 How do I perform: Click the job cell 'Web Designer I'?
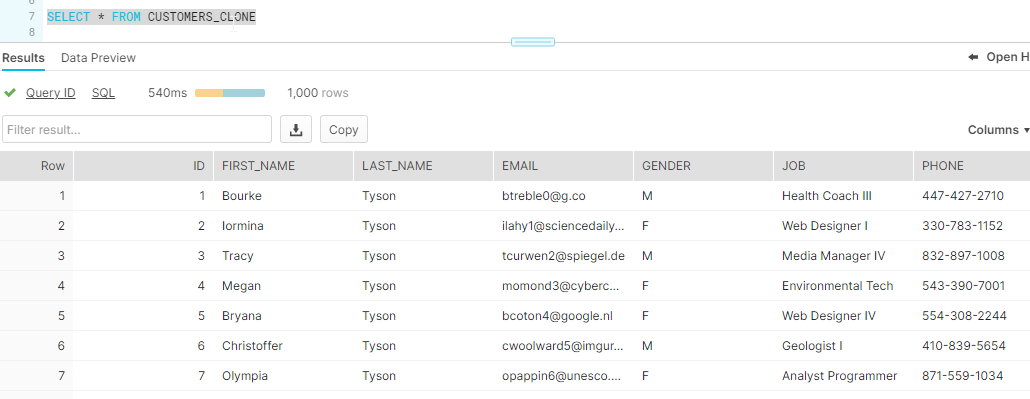(x=824, y=226)
